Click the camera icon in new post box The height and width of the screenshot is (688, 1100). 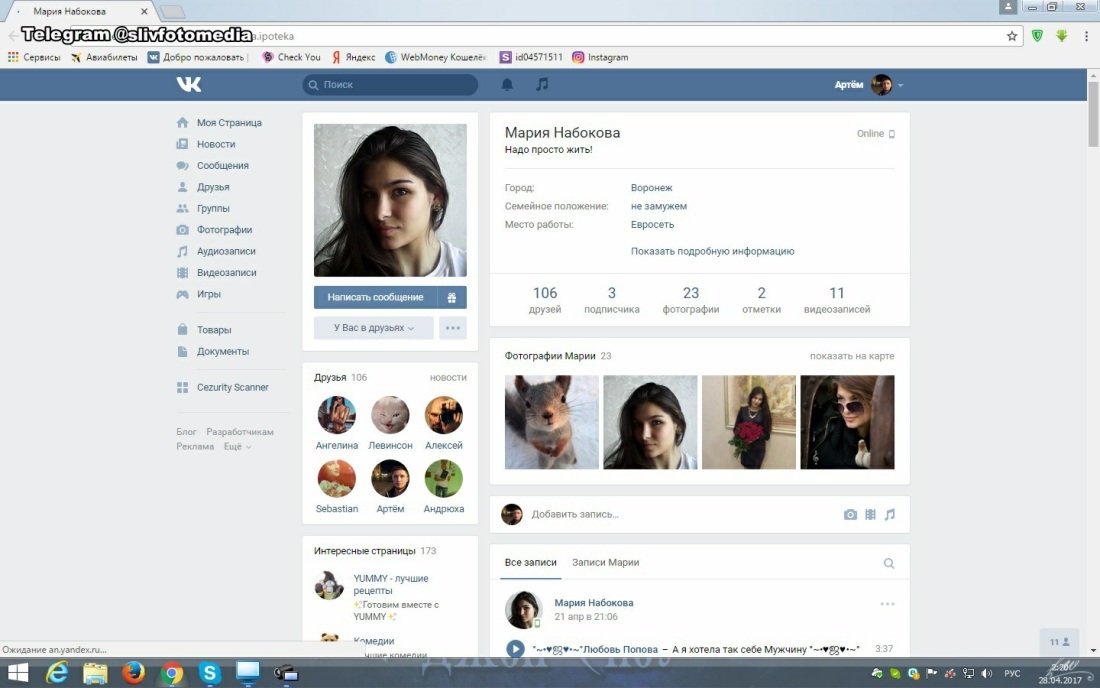(850, 514)
